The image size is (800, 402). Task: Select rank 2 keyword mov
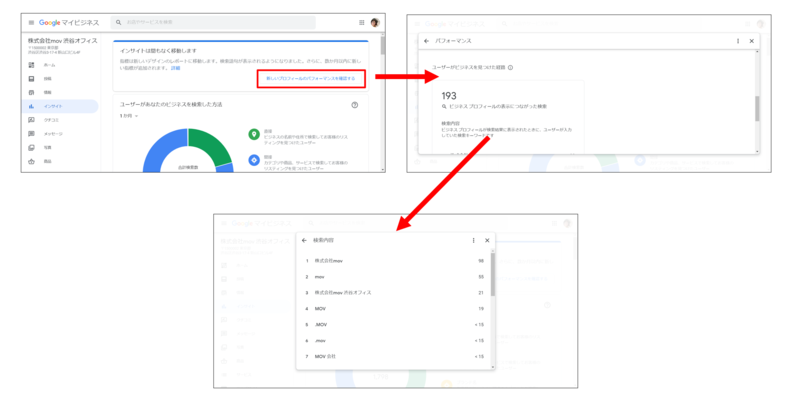click(319, 277)
